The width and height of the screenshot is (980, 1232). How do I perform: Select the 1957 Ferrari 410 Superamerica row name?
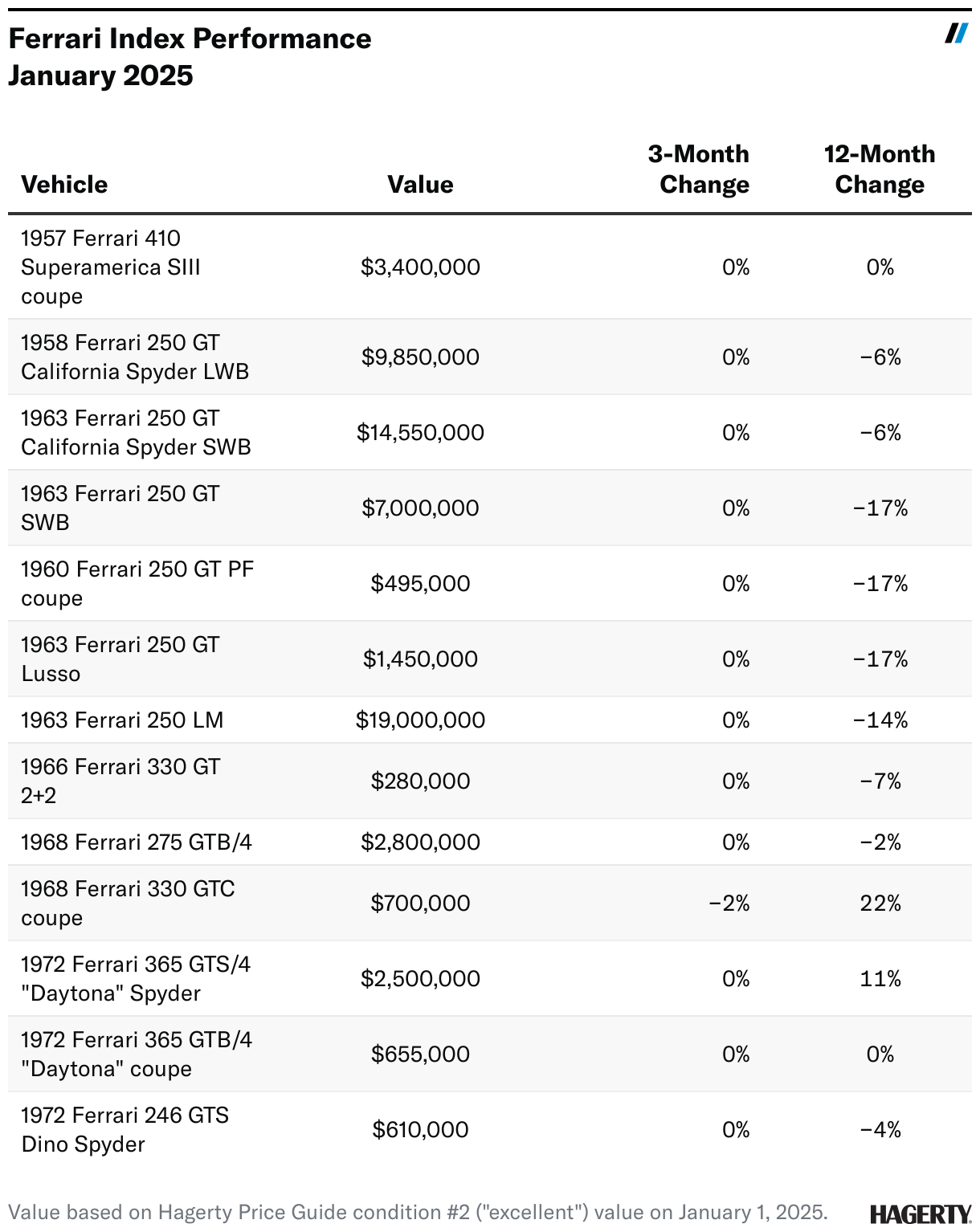[x=111, y=267]
